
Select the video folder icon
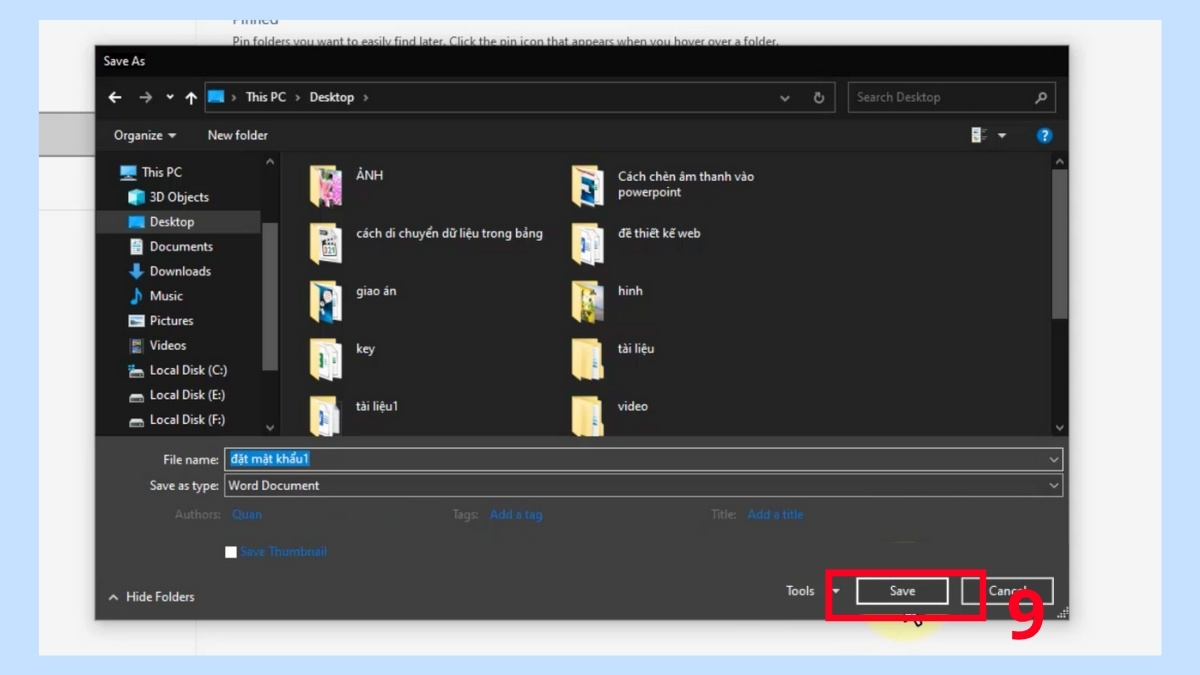[x=587, y=415]
